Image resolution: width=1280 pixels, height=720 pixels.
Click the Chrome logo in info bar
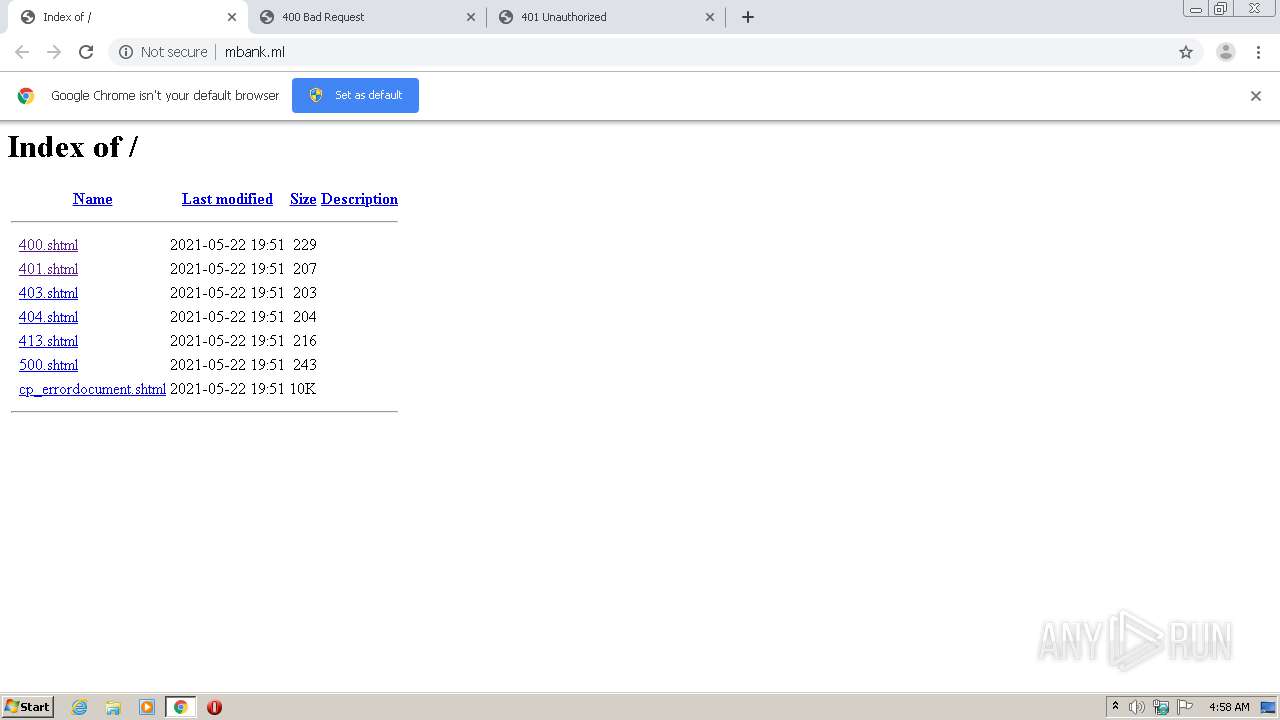(x=26, y=96)
